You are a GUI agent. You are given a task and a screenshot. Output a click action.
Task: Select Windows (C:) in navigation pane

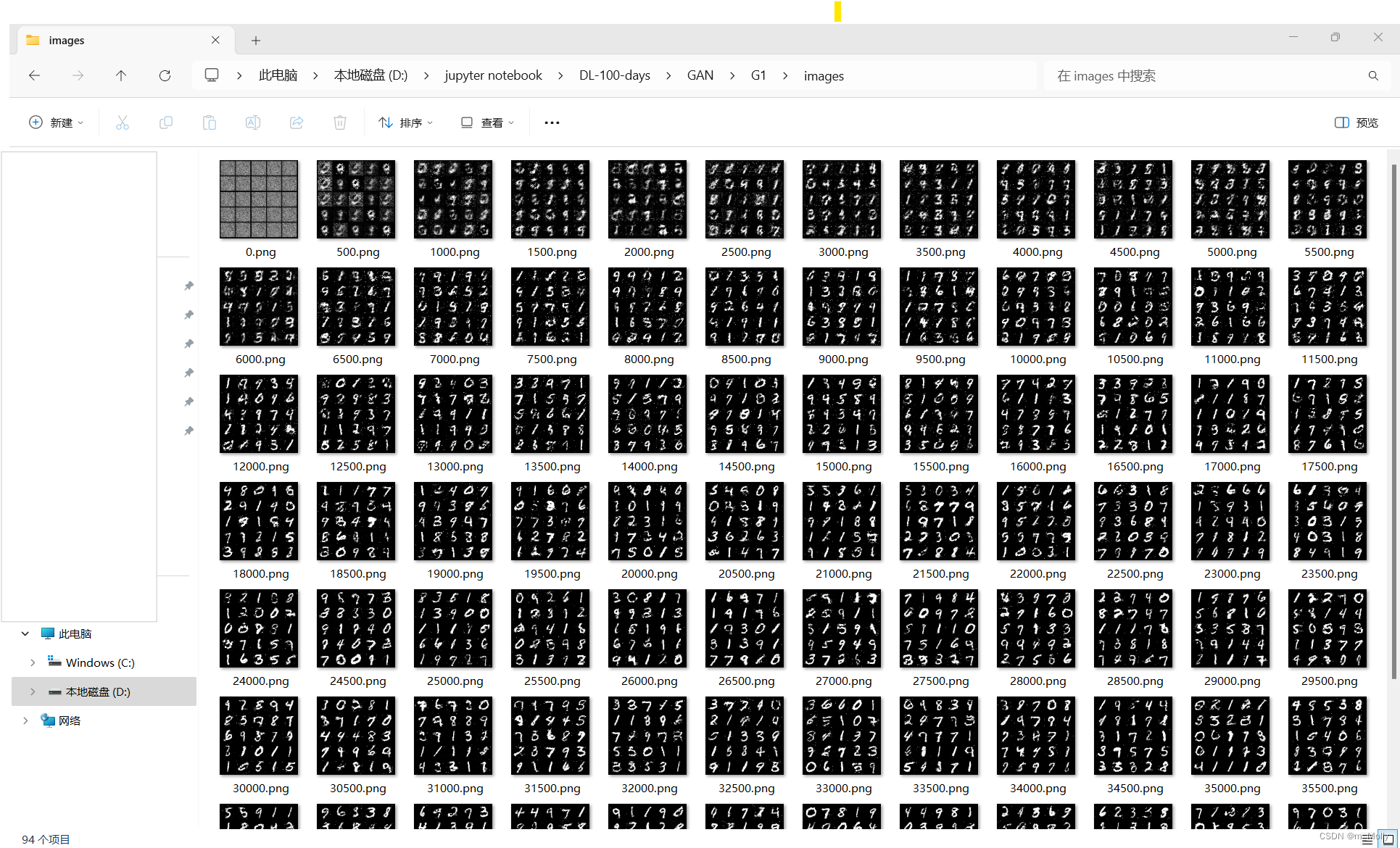click(100, 662)
